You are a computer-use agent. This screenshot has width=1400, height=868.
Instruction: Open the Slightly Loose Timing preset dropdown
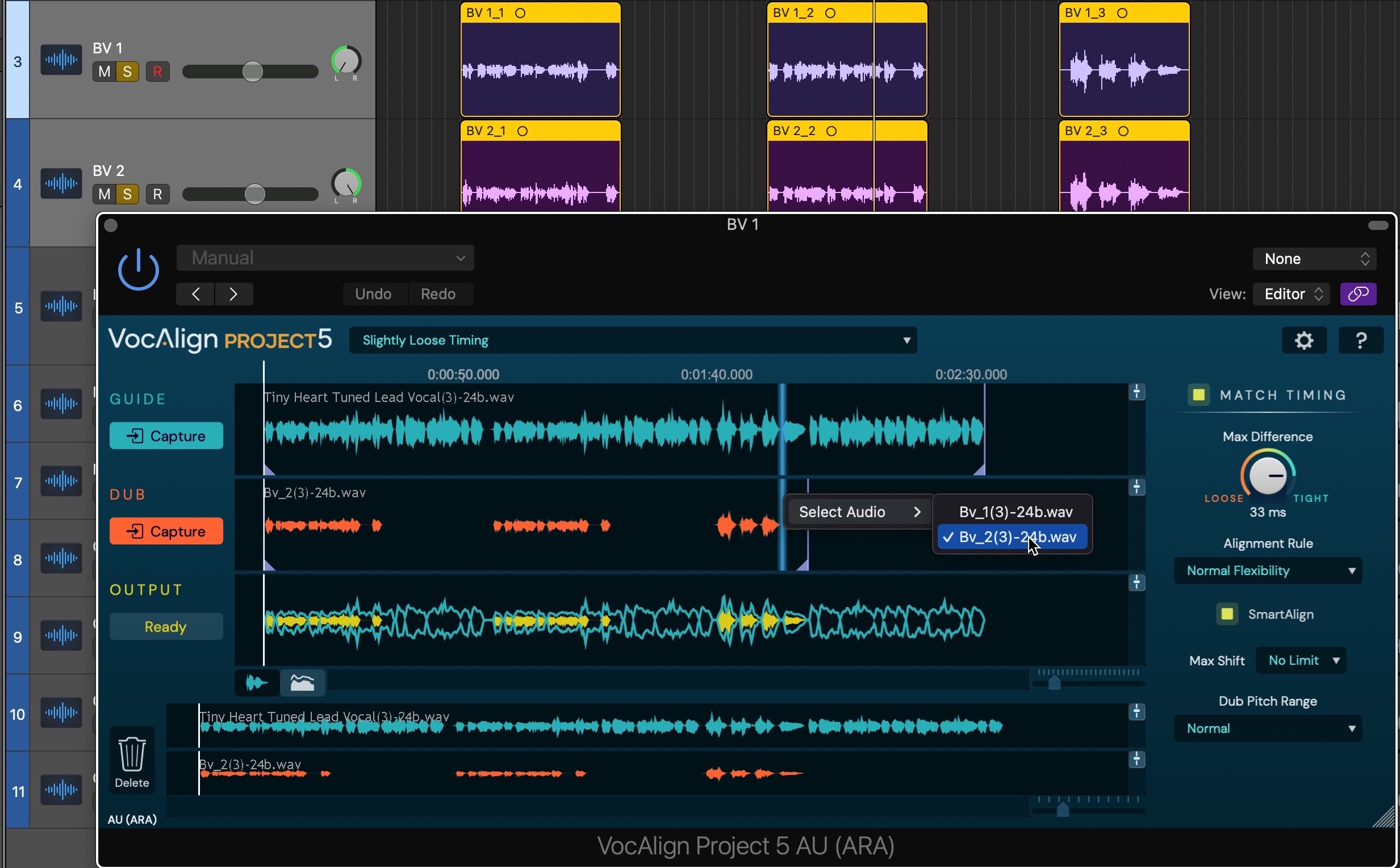(x=632, y=341)
